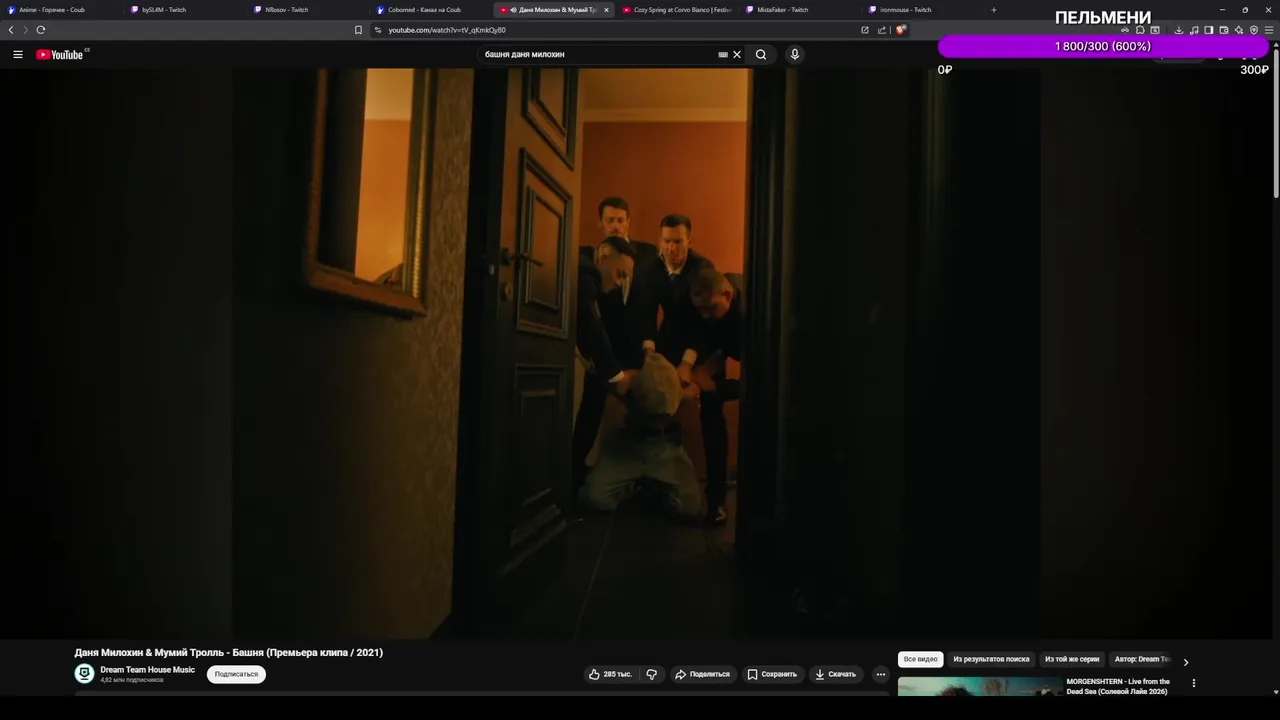
Task: Toggle the browser sidebar panel
Action: [1209, 30]
